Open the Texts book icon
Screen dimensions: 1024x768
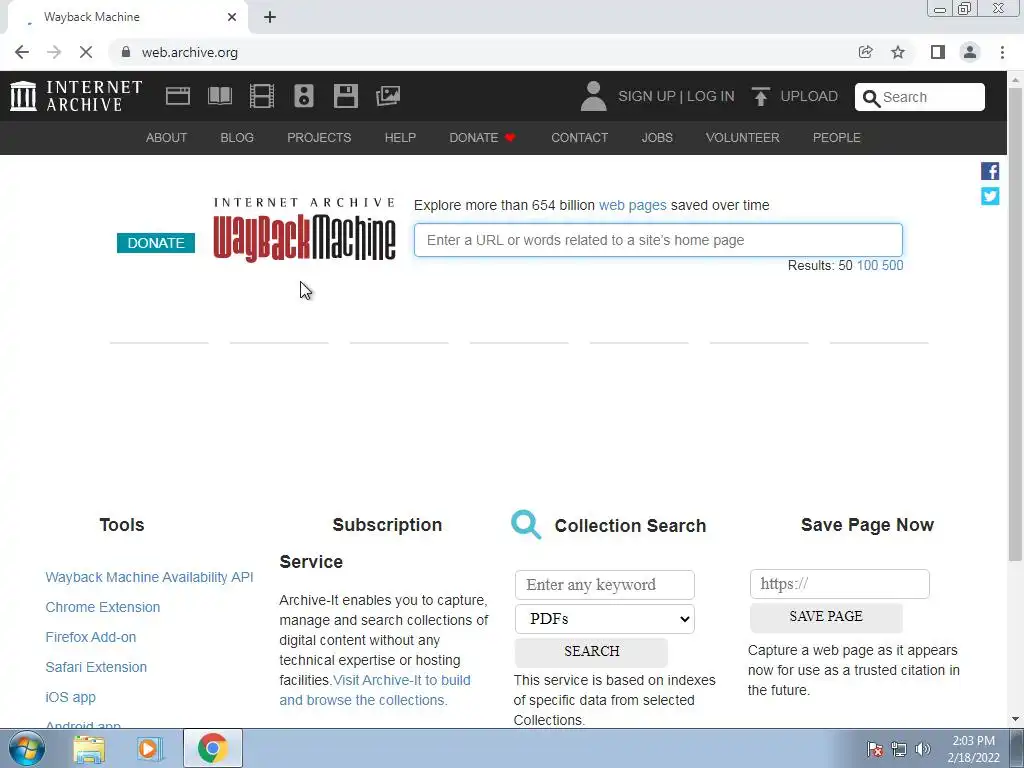(x=219, y=96)
